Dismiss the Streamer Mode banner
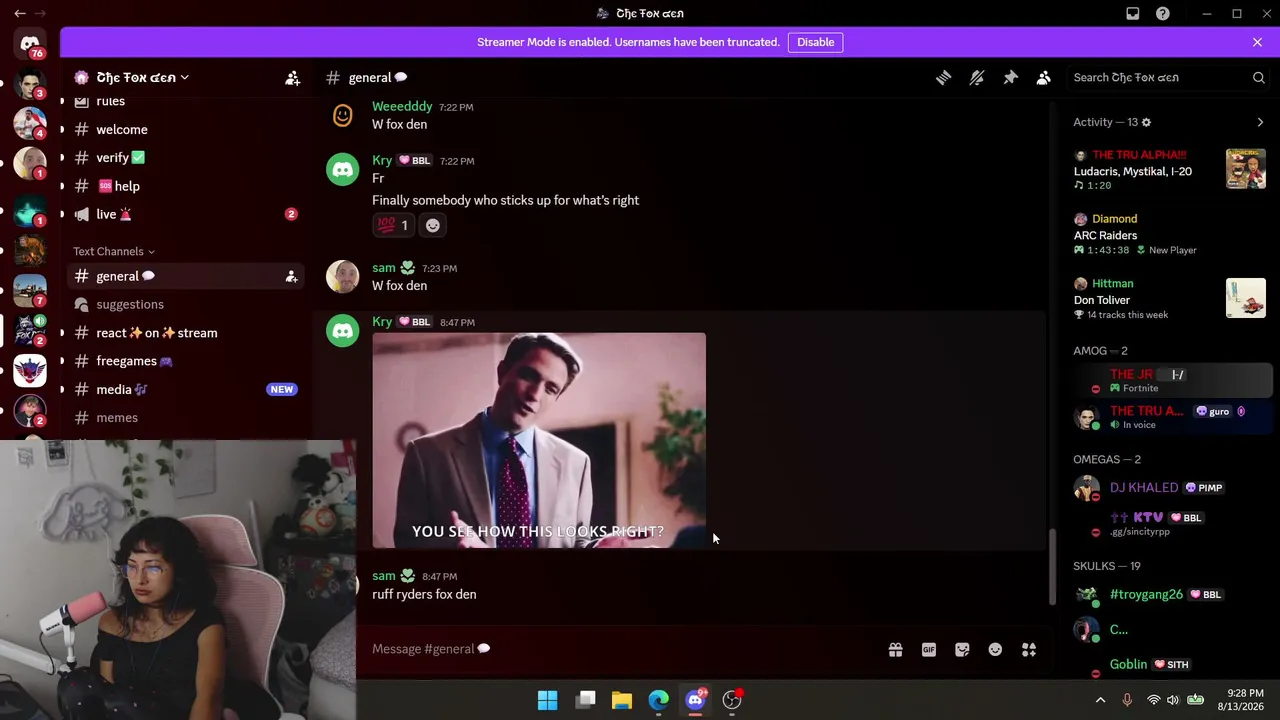 (x=1257, y=42)
